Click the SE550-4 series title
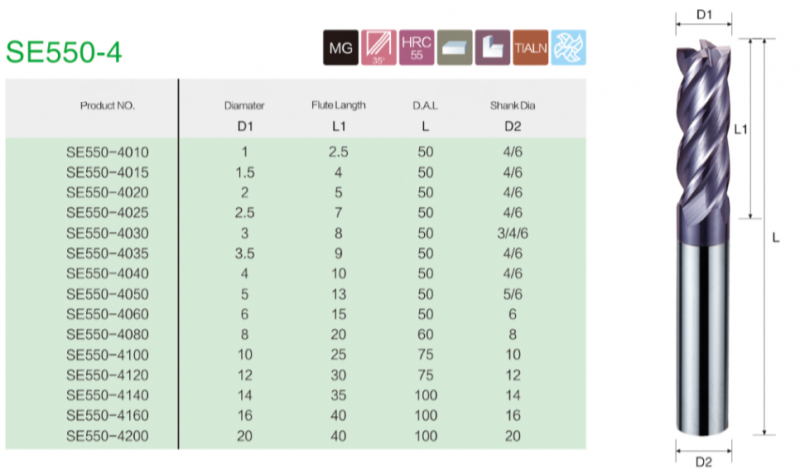800x474 pixels. (x=65, y=52)
